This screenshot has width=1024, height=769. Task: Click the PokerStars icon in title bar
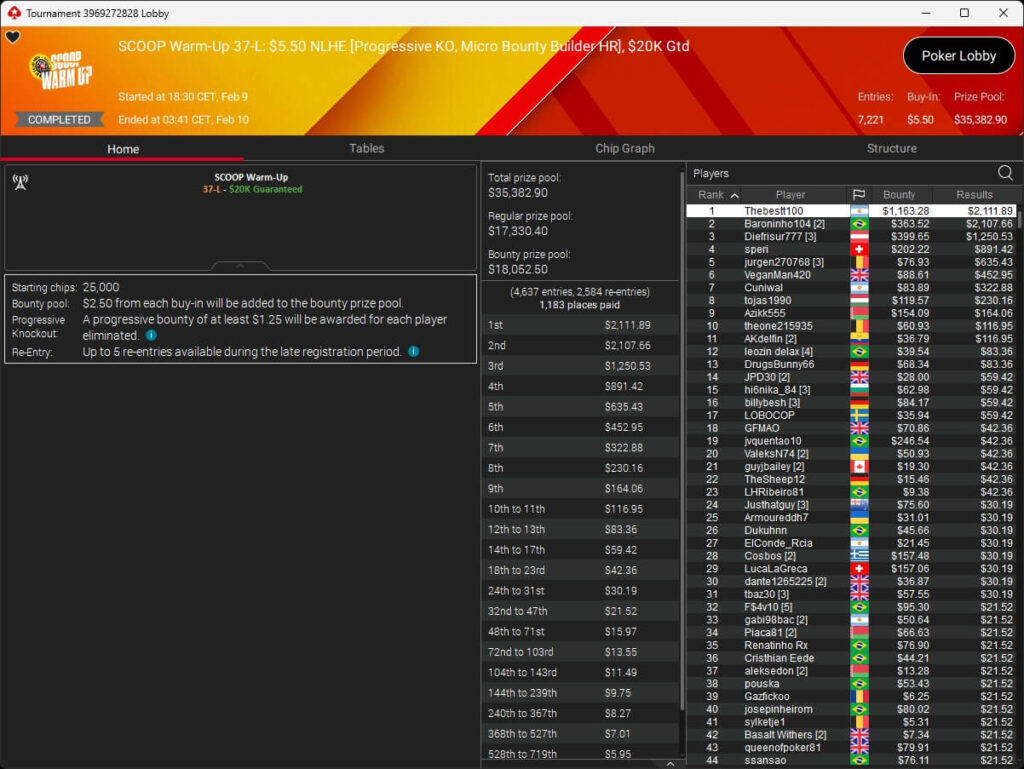[12, 13]
